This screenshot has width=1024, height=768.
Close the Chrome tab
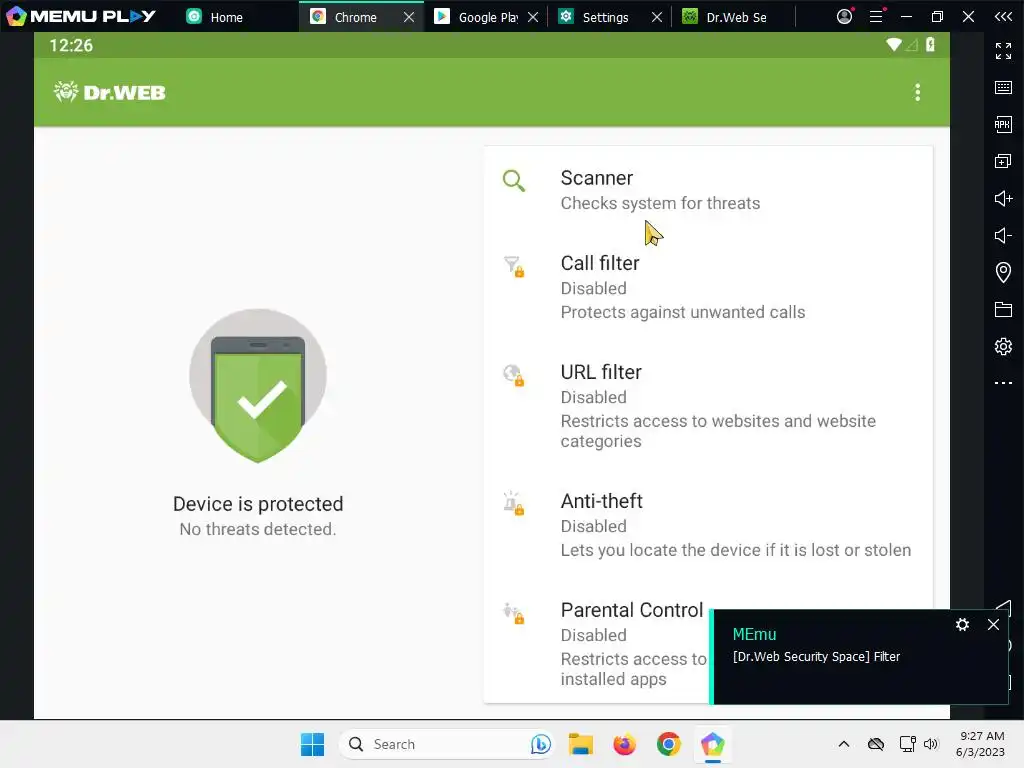(409, 17)
